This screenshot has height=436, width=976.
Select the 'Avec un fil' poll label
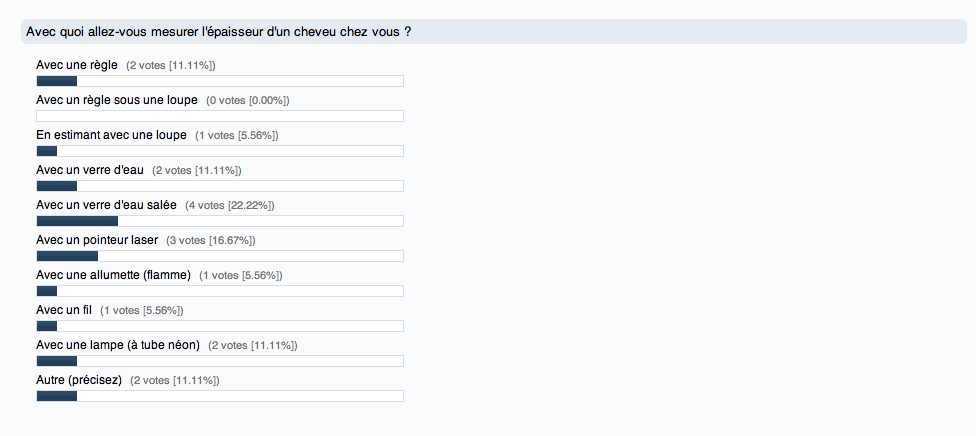pos(64,310)
